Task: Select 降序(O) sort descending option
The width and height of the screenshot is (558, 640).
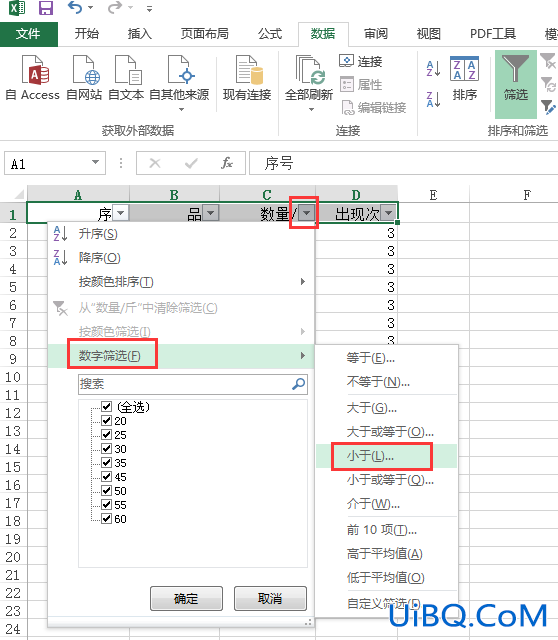Action: (x=181, y=258)
